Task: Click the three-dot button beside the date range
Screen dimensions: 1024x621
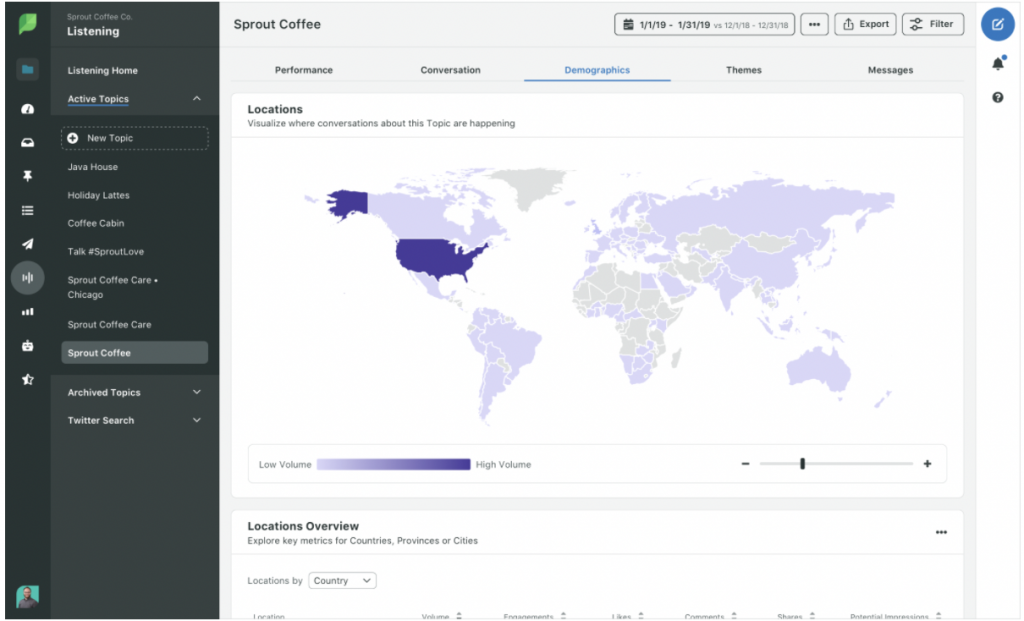Action: pos(814,24)
